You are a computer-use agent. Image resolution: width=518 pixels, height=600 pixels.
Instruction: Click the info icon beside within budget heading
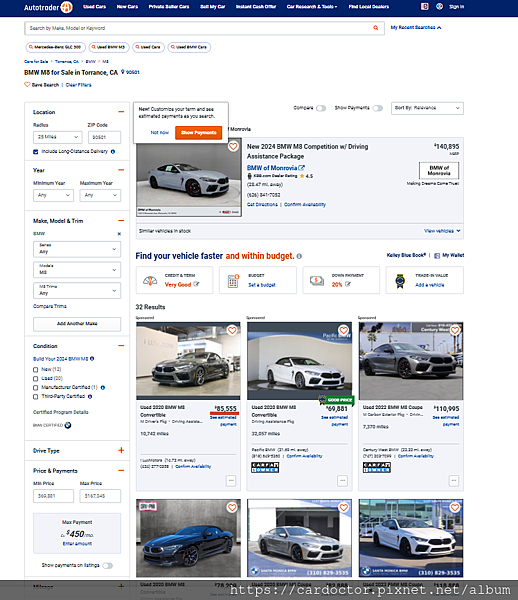[299, 256]
